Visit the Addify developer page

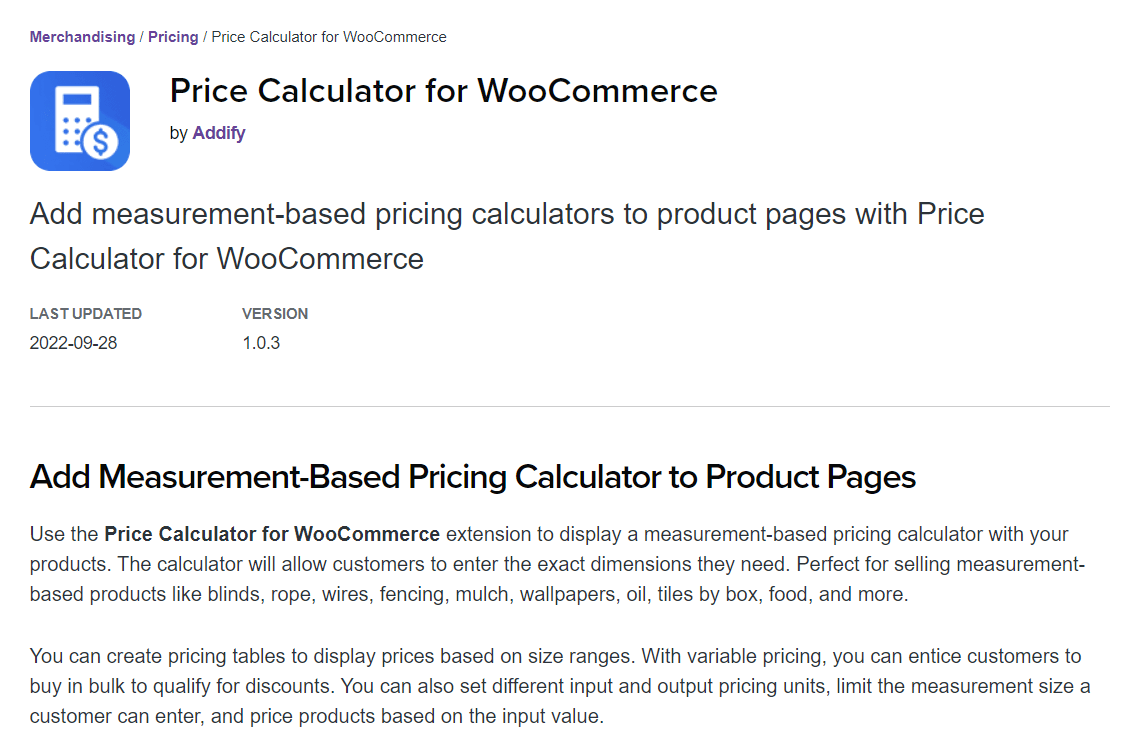(x=218, y=132)
